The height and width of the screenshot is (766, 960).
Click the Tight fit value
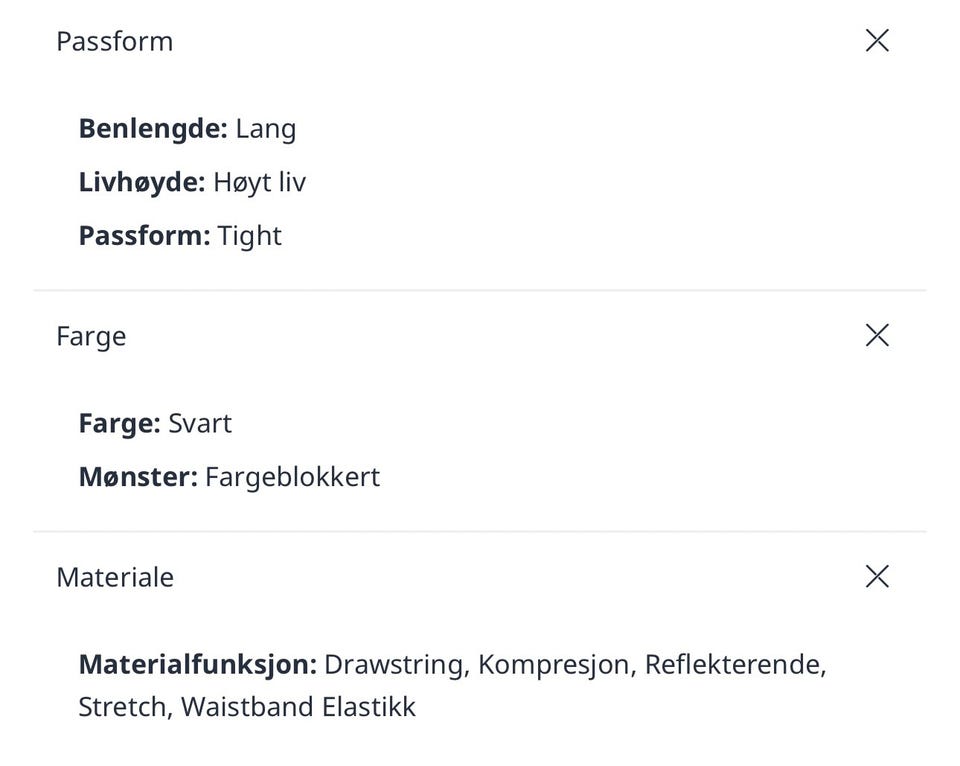point(250,236)
